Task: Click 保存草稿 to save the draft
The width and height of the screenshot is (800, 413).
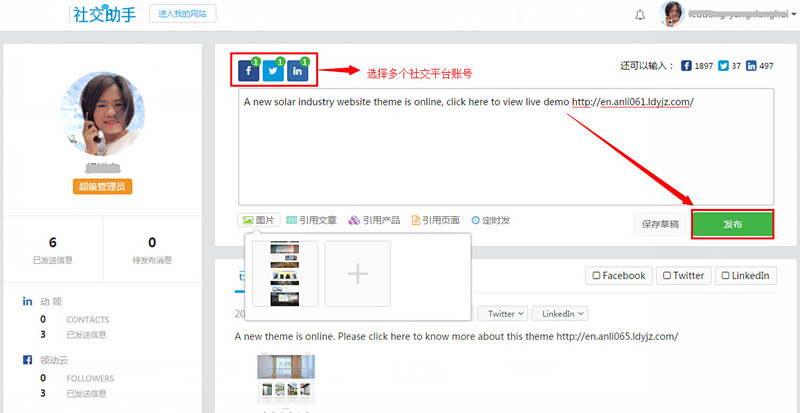Action: tap(659, 224)
